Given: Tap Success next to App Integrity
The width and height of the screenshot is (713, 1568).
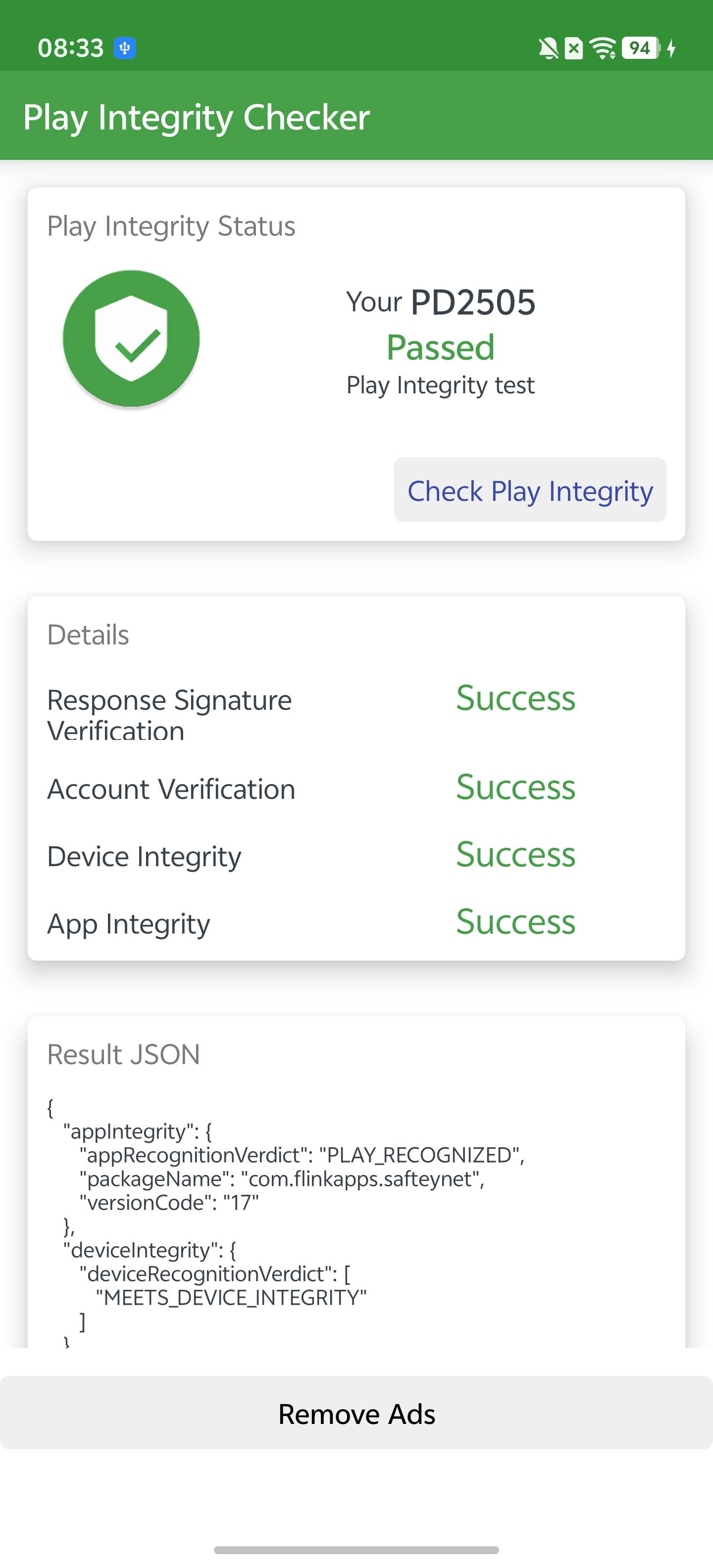Looking at the screenshot, I should click(x=515, y=922).
